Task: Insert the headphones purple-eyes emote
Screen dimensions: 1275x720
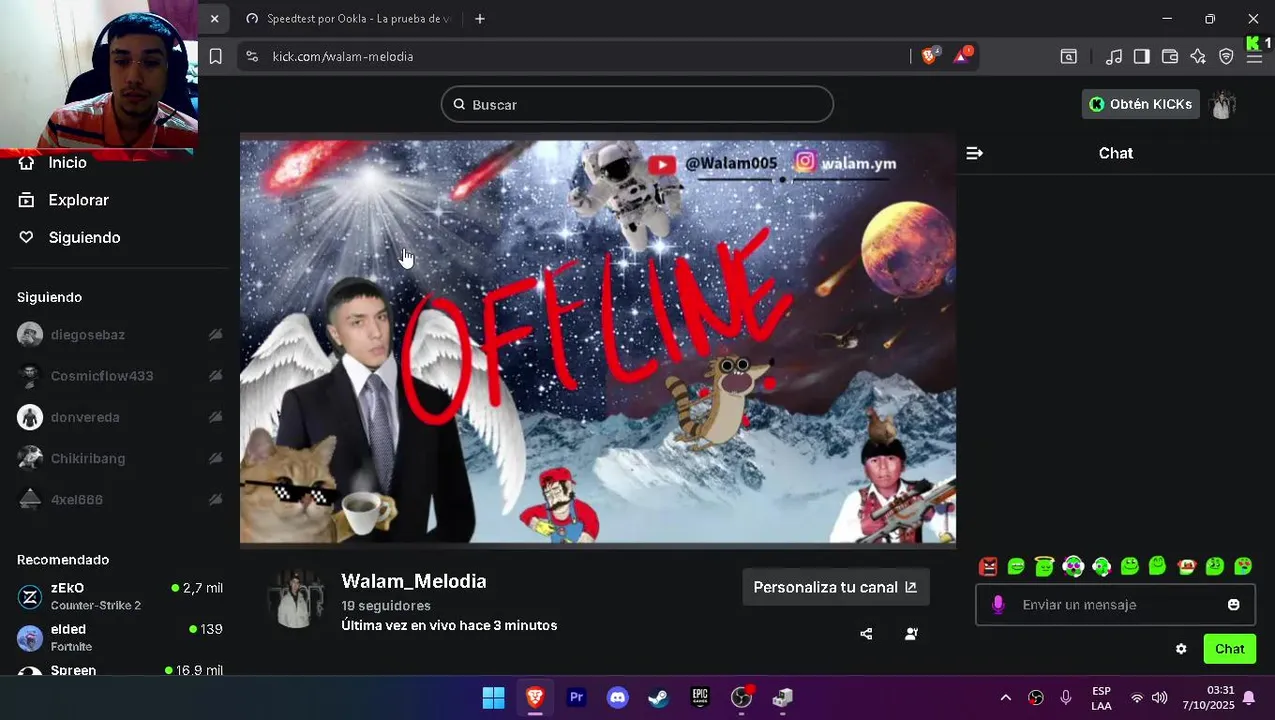Action: [x=1073, y=567]
